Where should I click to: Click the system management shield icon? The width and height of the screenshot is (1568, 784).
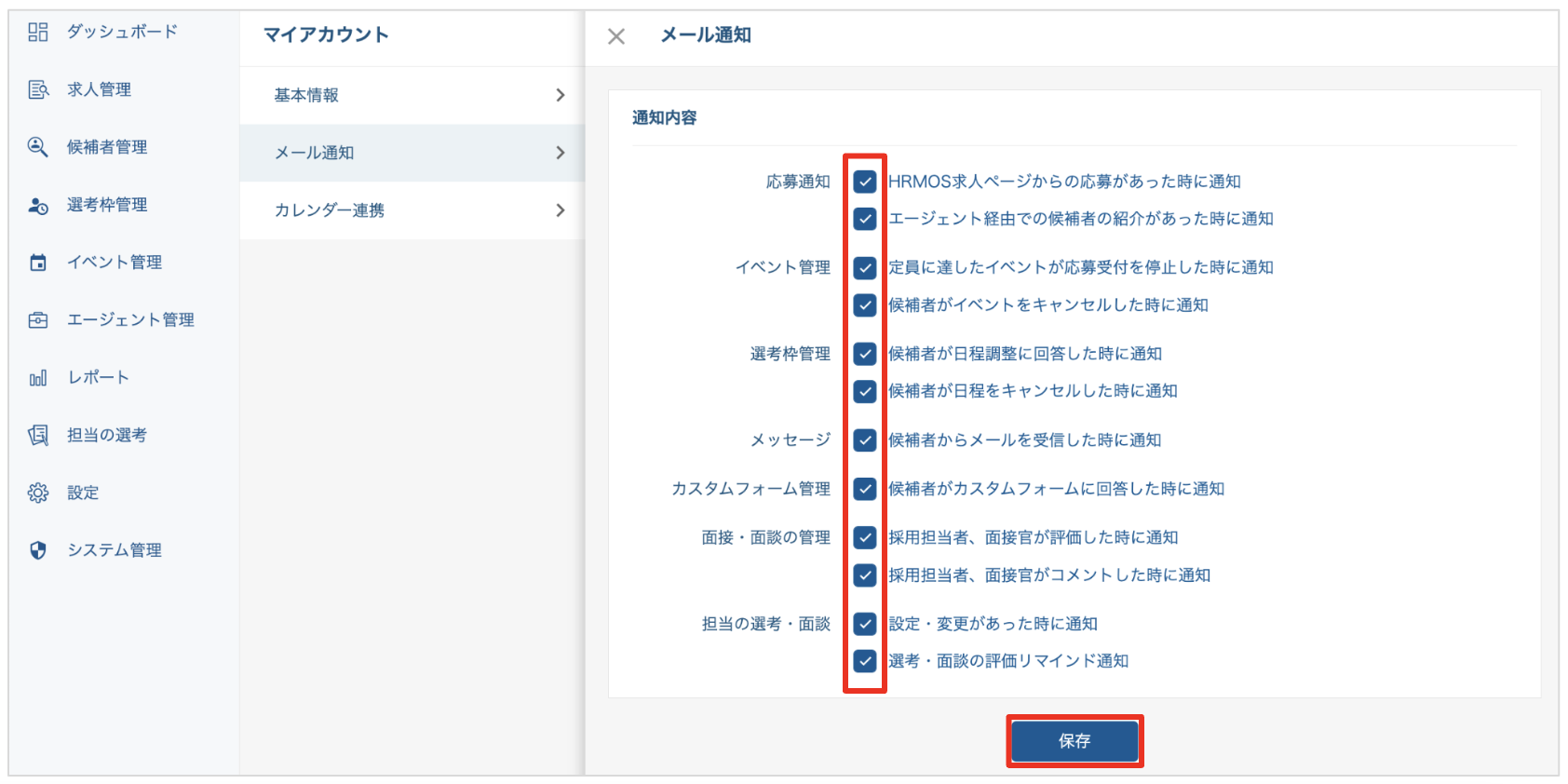37,550
